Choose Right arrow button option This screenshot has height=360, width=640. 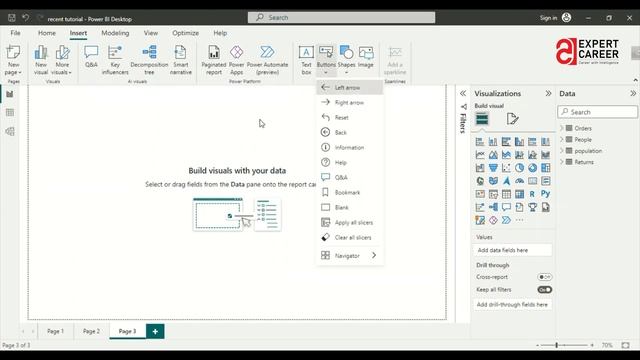pyautogui.click(x=349, y=102)
